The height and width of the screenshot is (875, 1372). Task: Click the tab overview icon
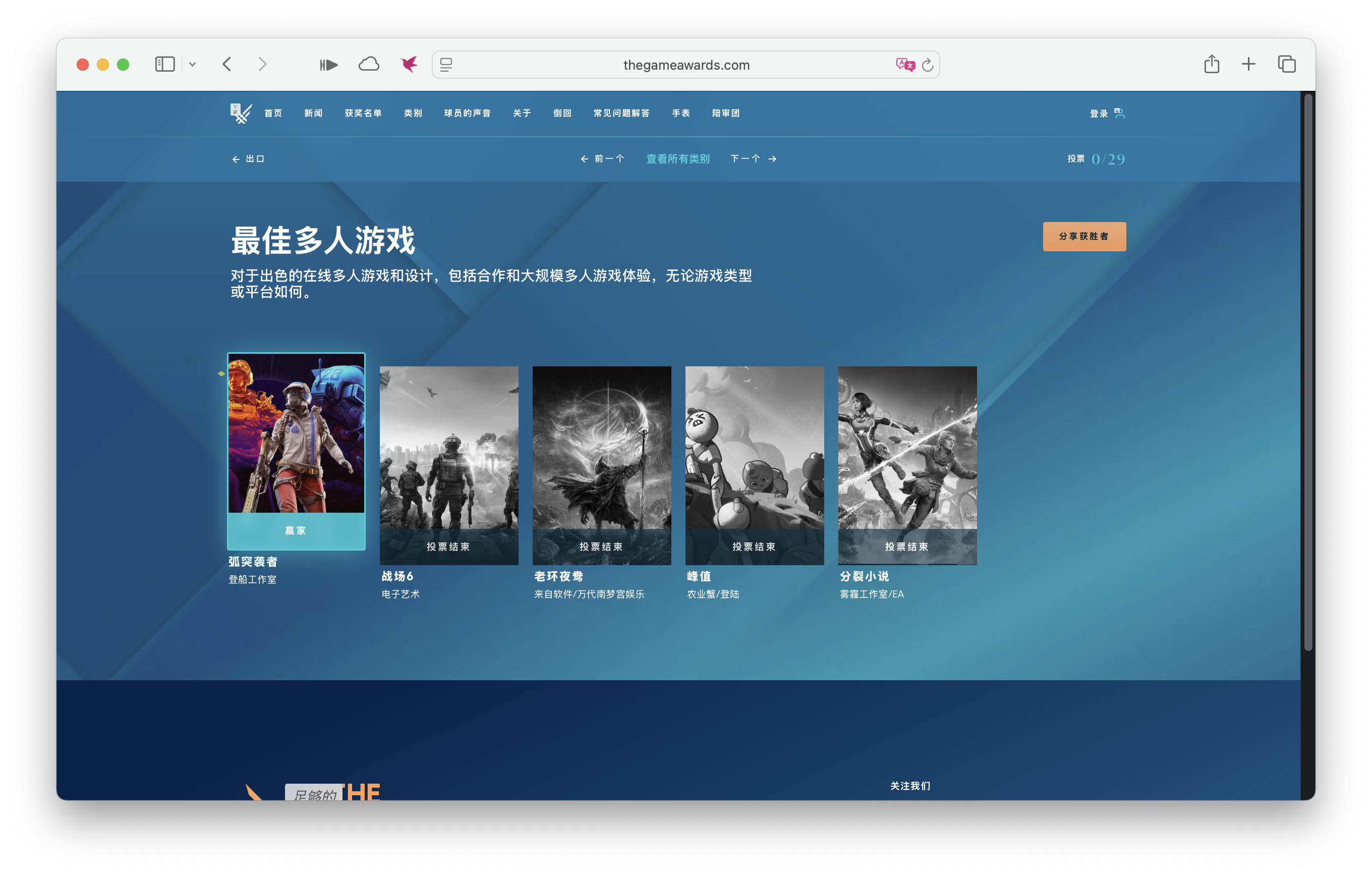pyautogui.click(x=1287, y=64)
